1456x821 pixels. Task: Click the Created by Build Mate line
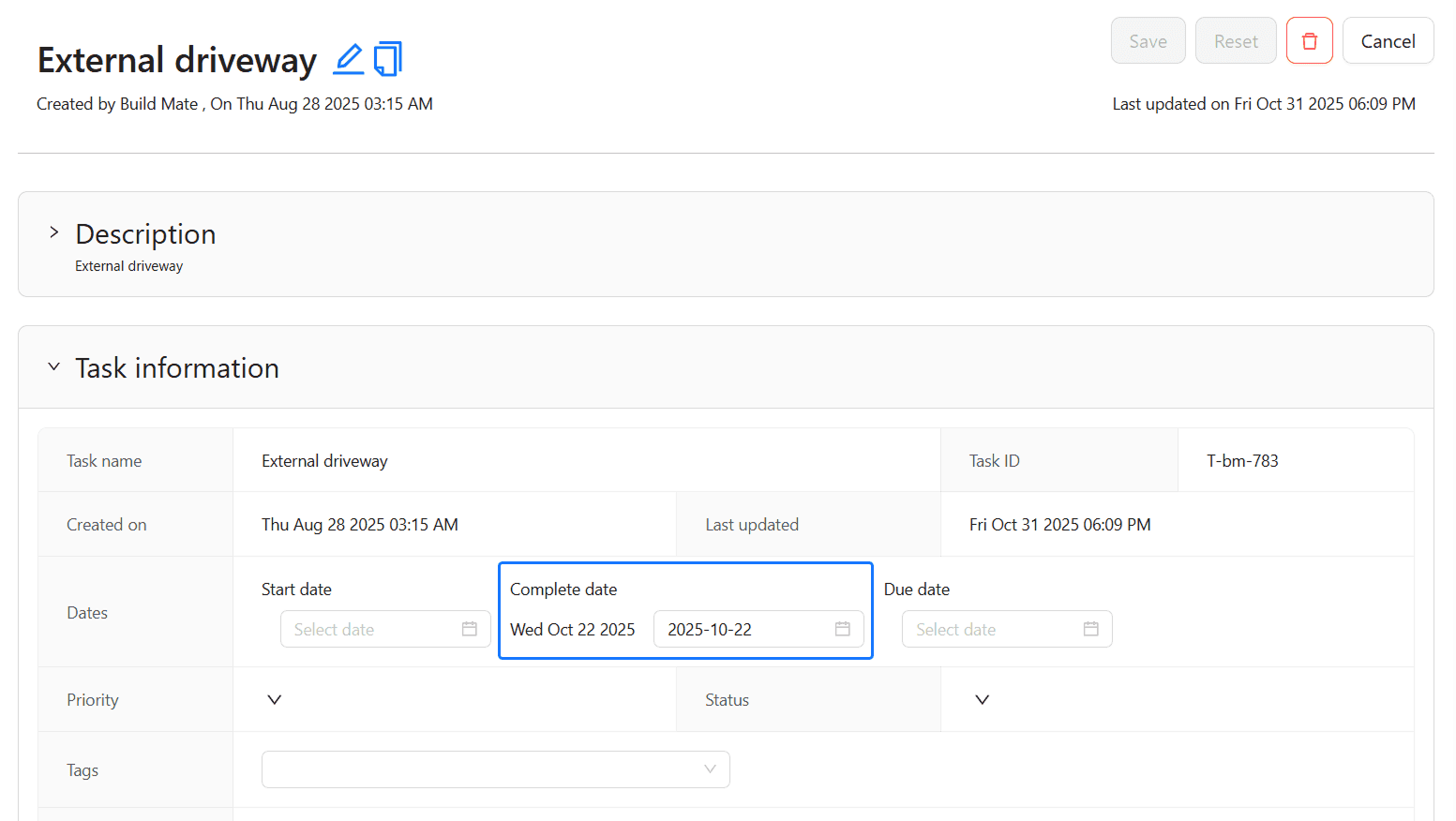234,104
